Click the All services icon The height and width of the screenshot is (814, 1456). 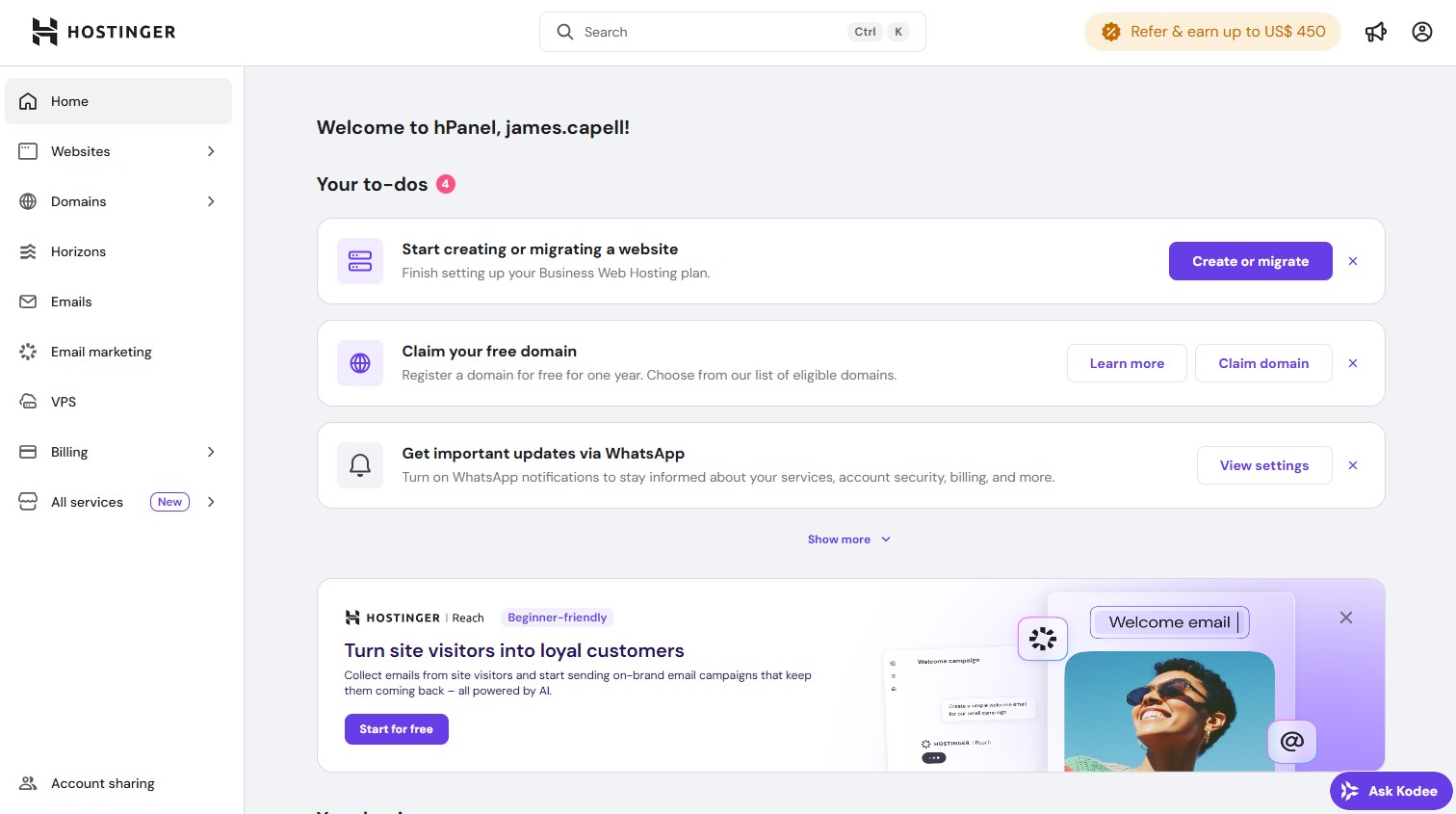(28, 502)
